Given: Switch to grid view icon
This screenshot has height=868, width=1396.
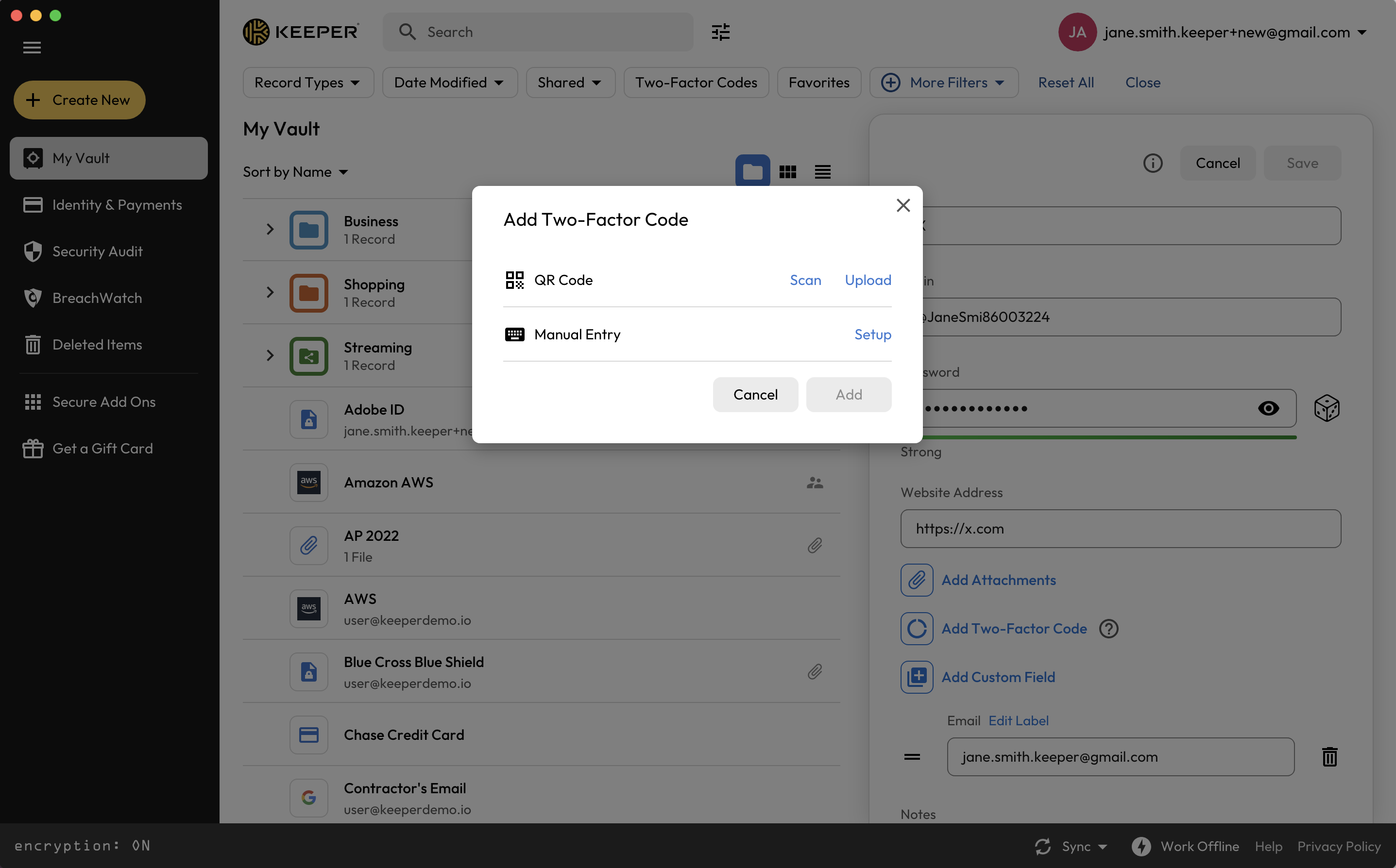Looking at the screenshot, I should tap(787, 172).
